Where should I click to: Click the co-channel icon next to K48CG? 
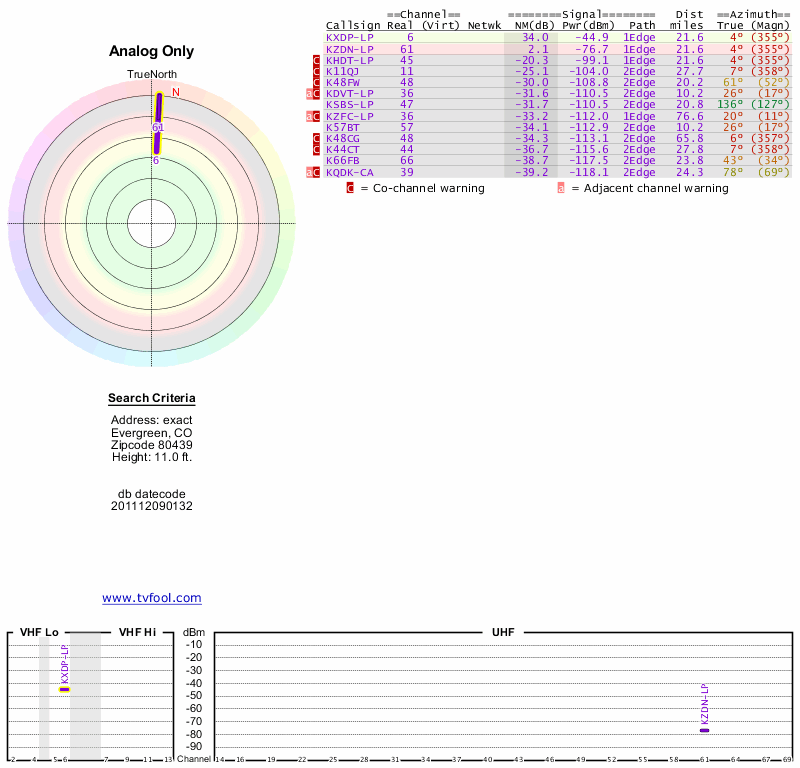pyautogui.click(x=317, y=138)
